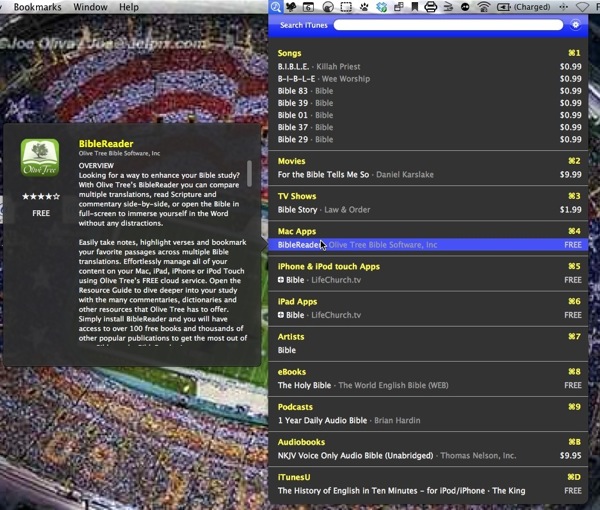Open the Wi-Fi status menu

click(484, 7)
